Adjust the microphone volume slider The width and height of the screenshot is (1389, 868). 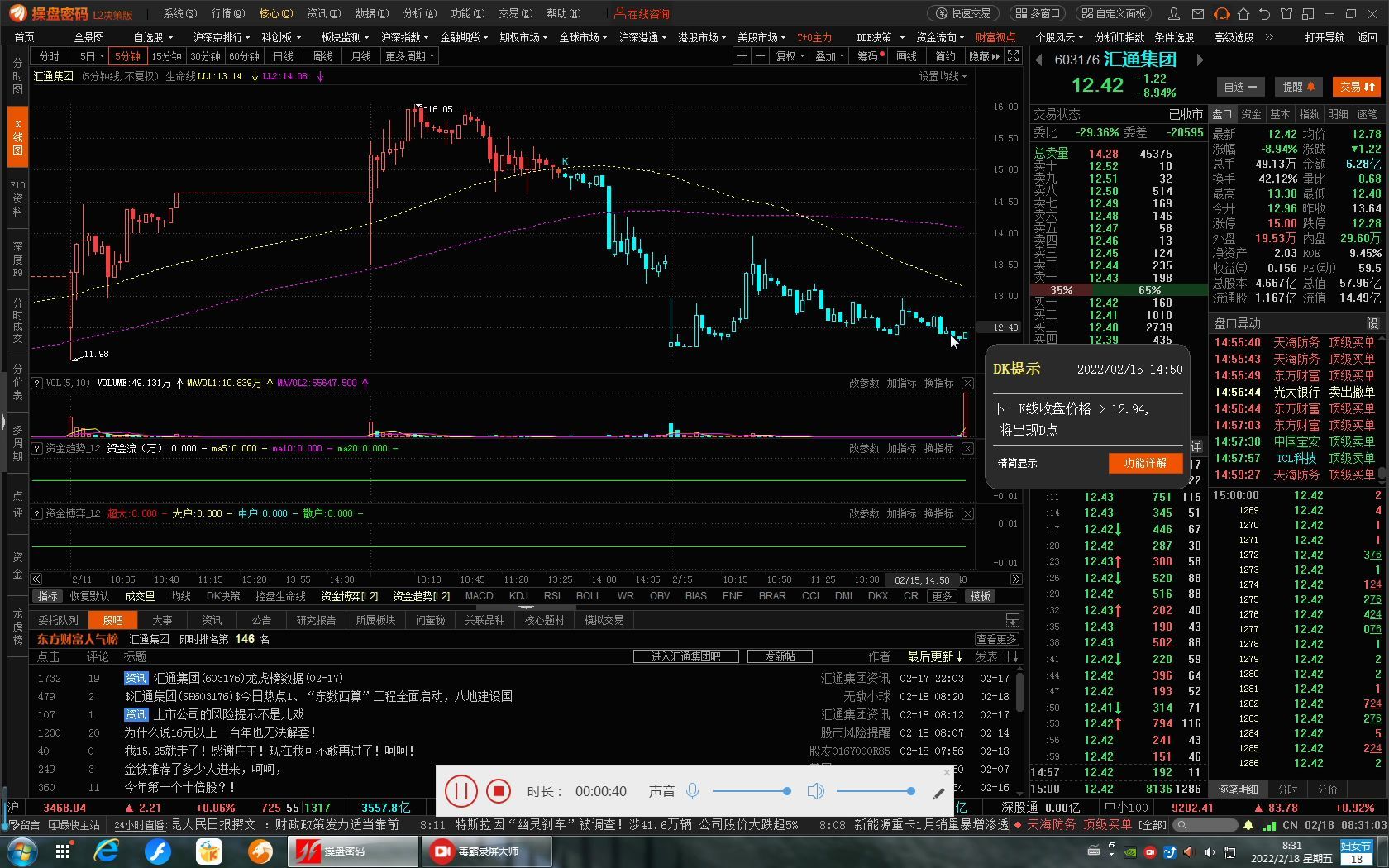pyautogui.click(x=751, y=791)
